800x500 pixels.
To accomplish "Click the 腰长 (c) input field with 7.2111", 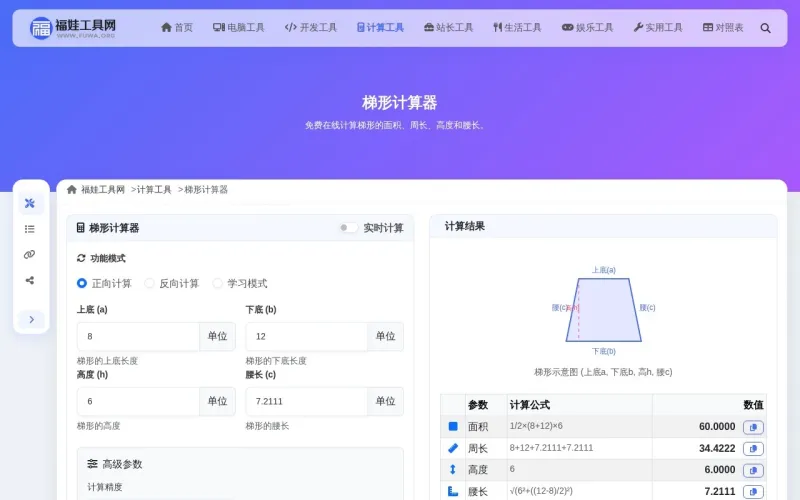I will click(x=306, y=401).
